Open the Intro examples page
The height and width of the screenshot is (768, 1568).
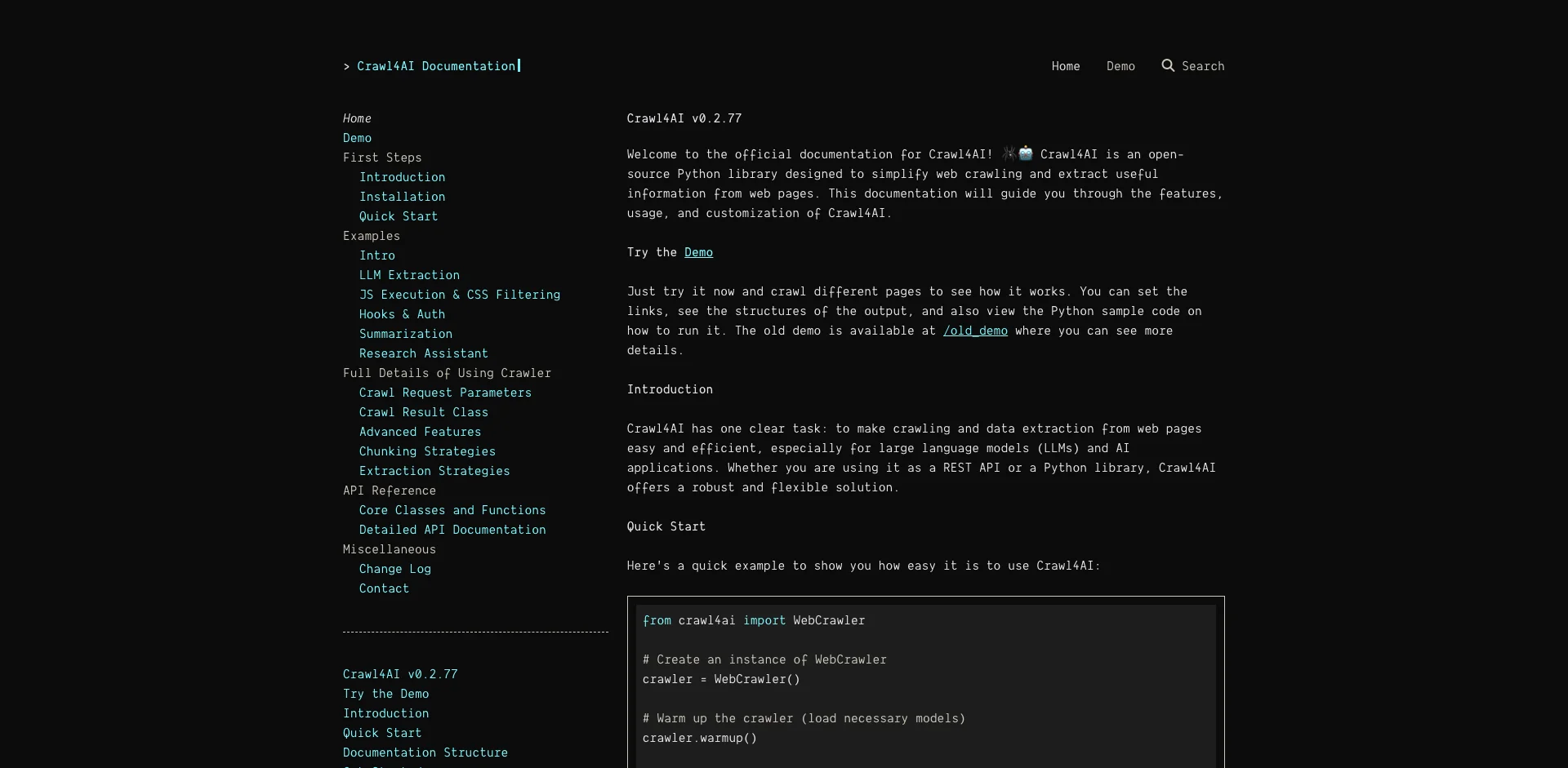377,255
